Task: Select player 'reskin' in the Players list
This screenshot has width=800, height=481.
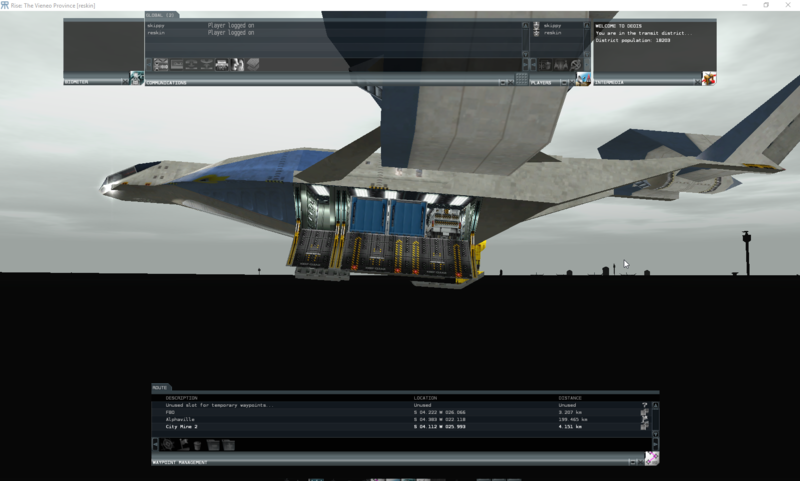Action: point(553,33)
